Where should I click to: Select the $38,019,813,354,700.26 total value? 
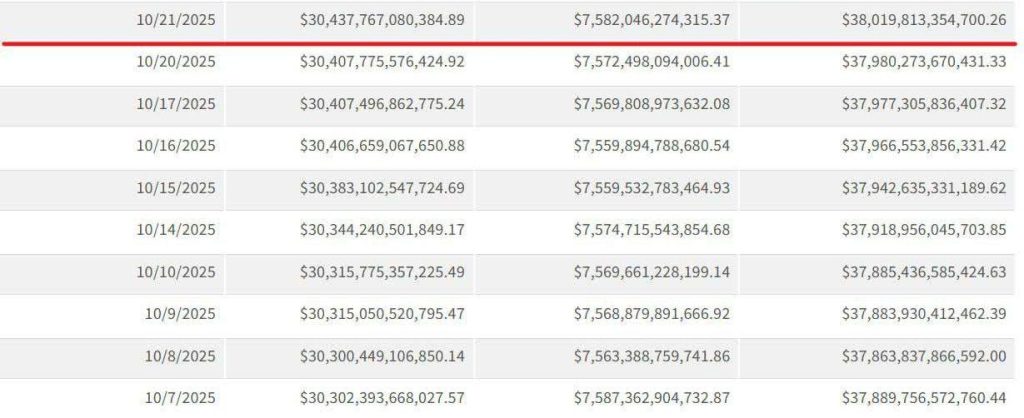[x=924, y=19]
